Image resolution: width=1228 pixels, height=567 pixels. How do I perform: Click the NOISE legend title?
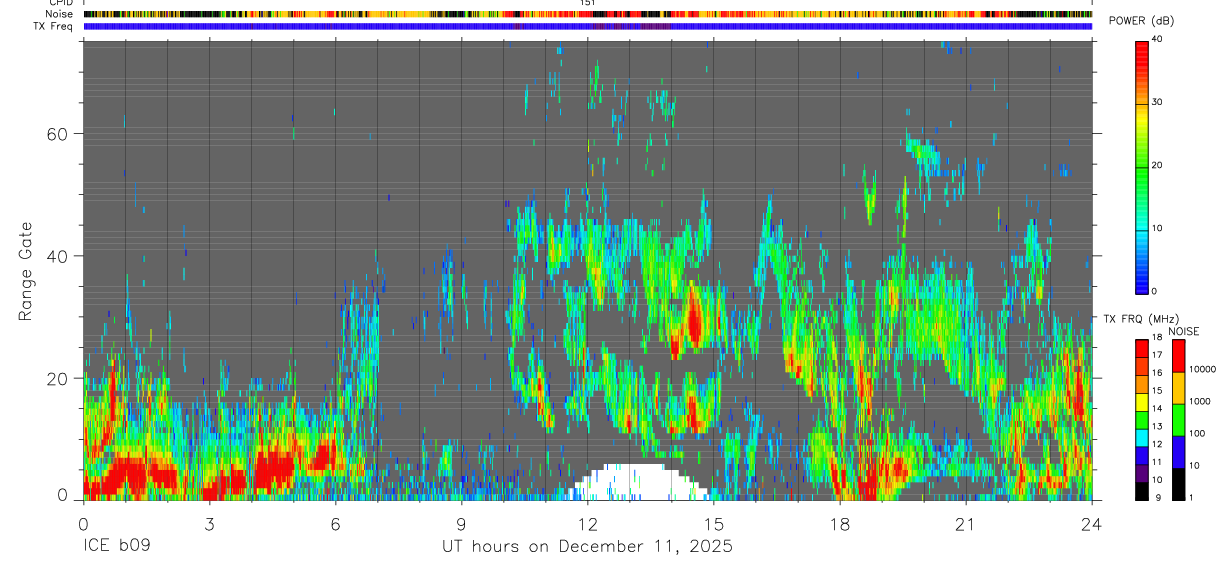(1183, 331)
